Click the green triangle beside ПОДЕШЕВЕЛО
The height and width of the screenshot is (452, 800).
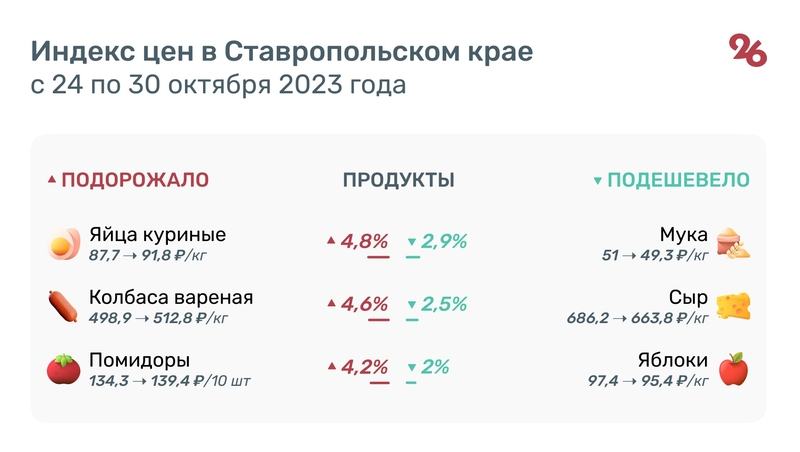tap(598, 181)
